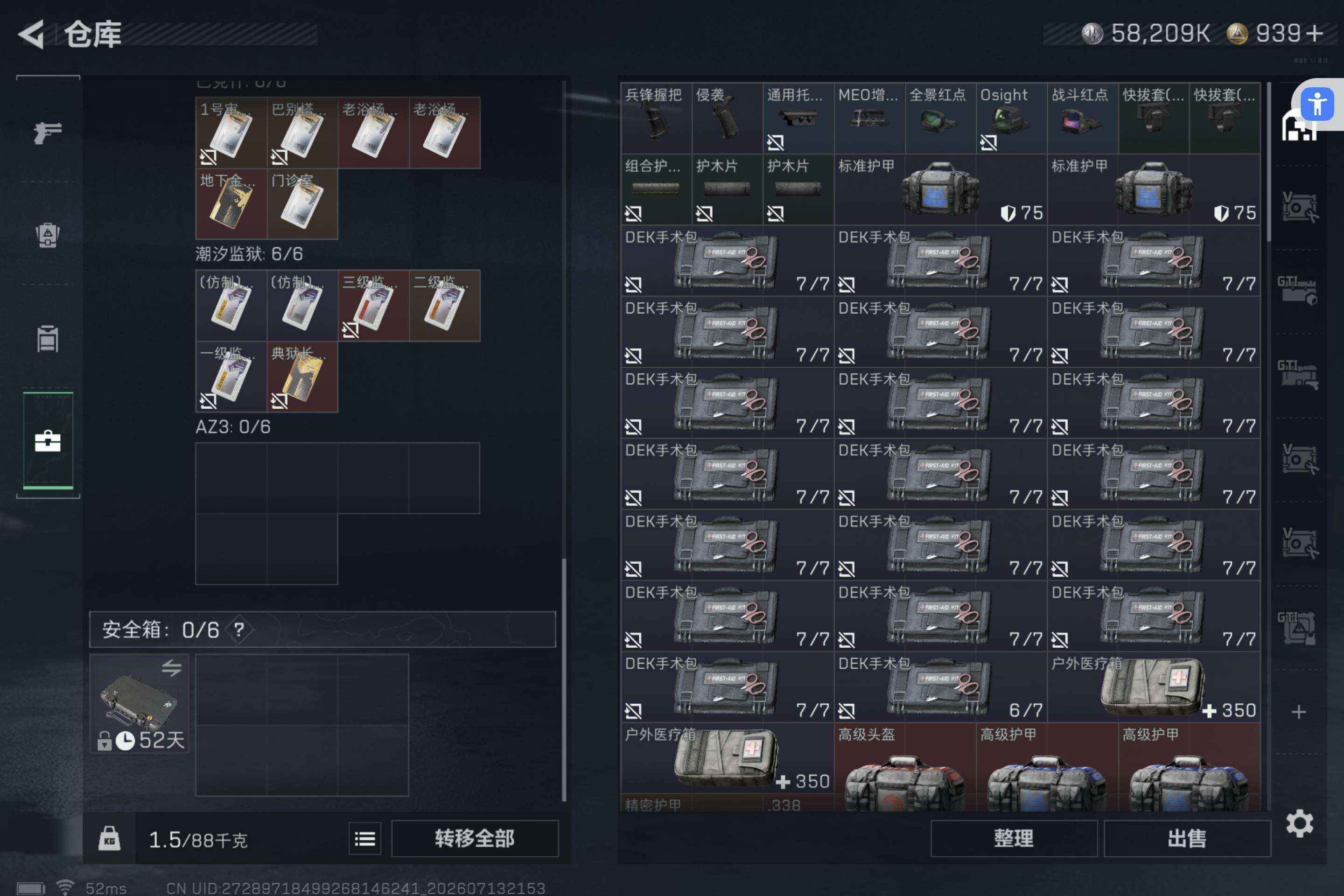Open the medical kit sidebar tab
The image size is (1344, 896).
[x=48, y=441]
